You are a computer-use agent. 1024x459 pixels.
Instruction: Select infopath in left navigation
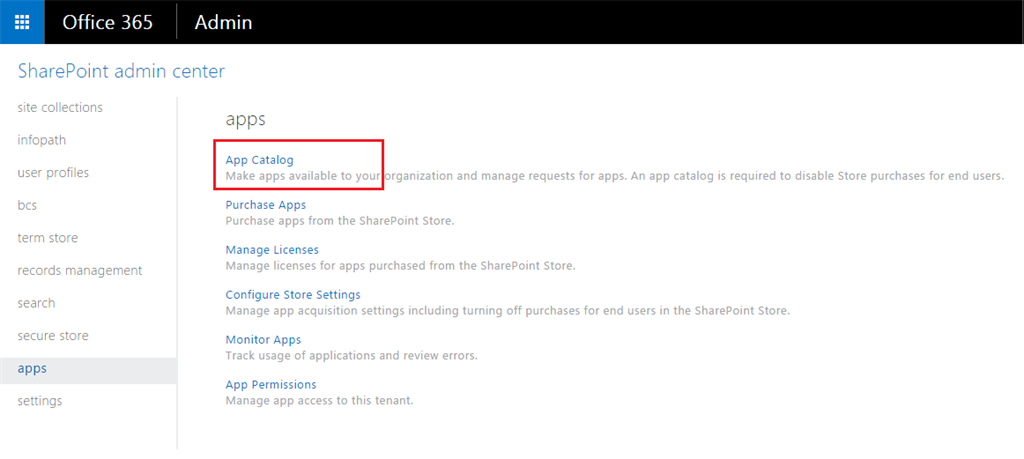[42, 140]
